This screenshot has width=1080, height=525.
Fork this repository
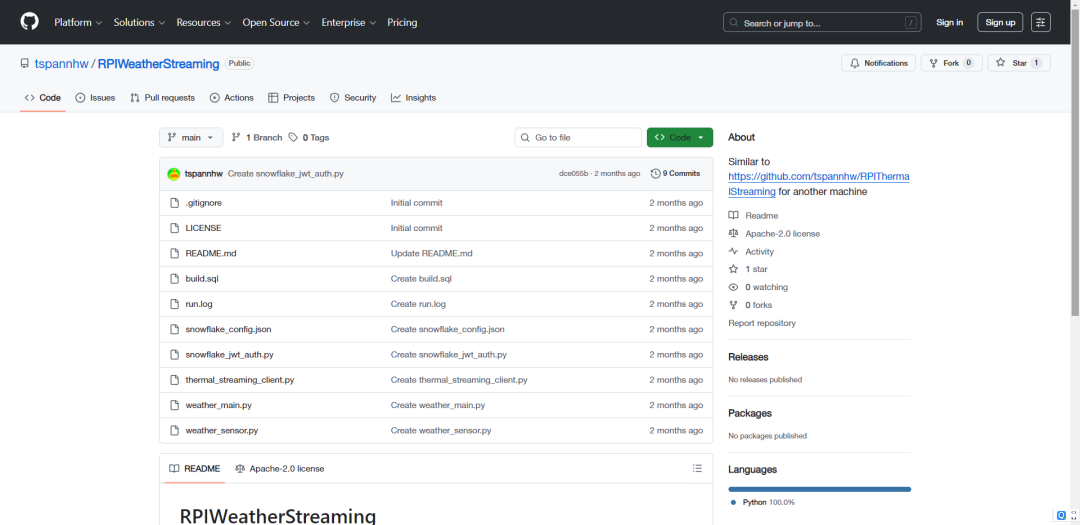[x=951, y=63]
